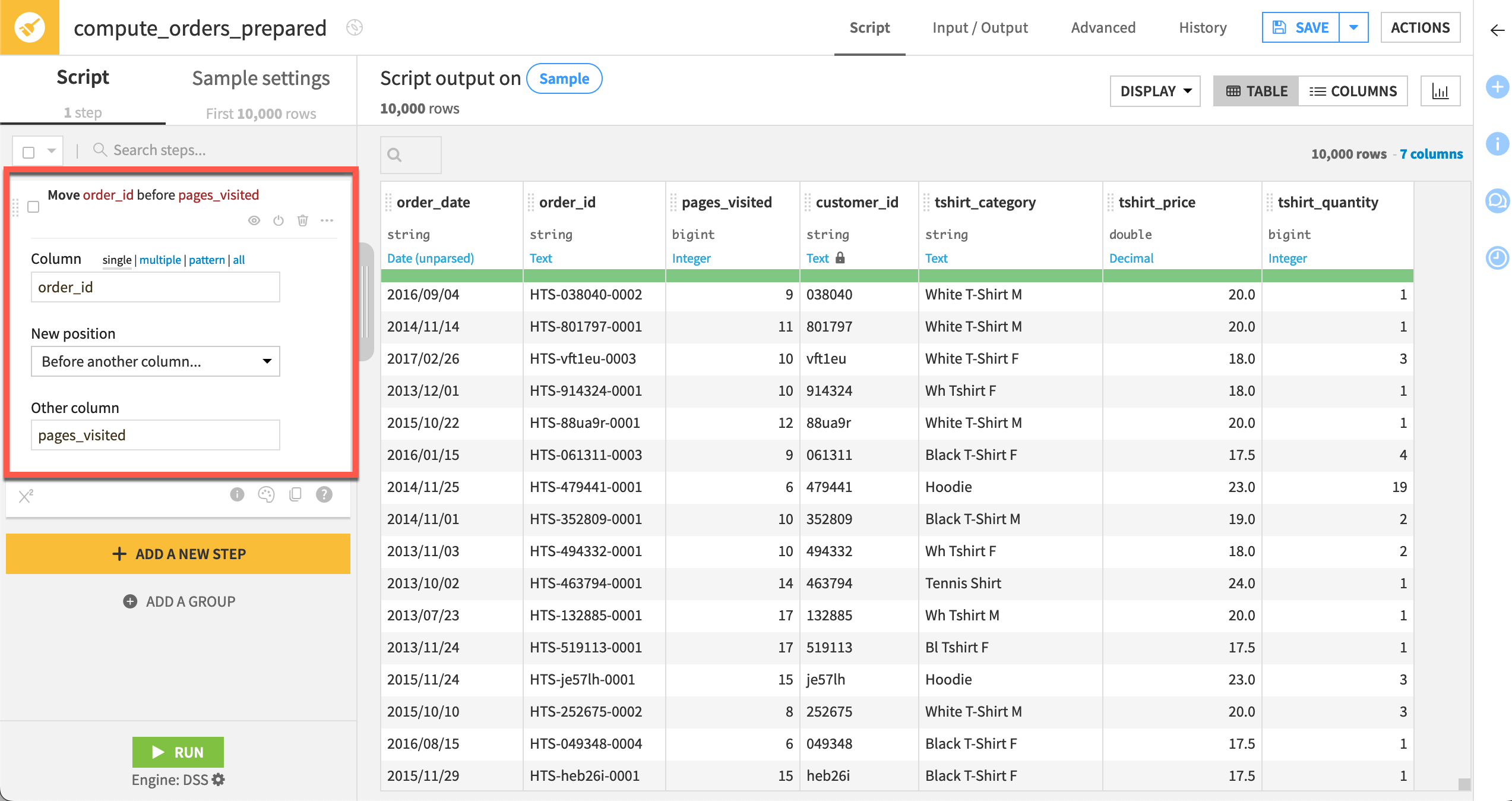Open the SAVE dropdown arrow

pyautogui.click(x=1353, y=27)
